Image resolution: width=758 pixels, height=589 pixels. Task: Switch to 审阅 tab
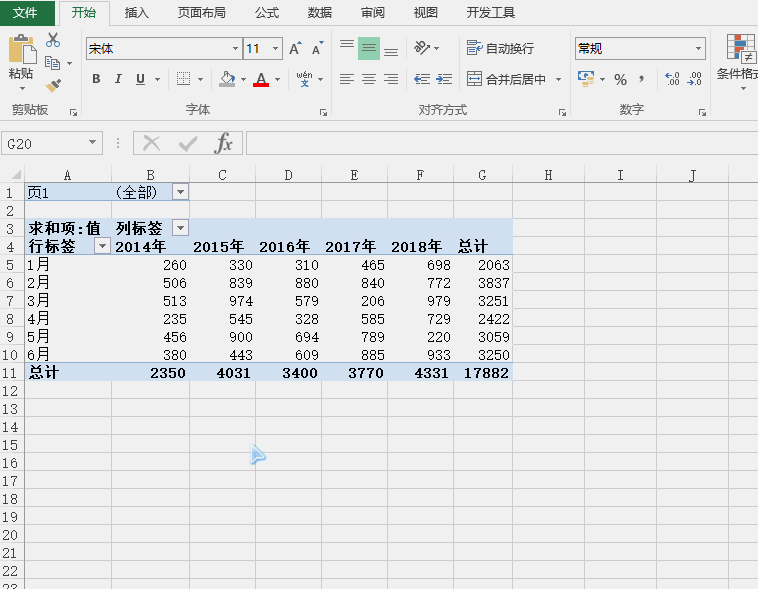click(x=373, y=13)
